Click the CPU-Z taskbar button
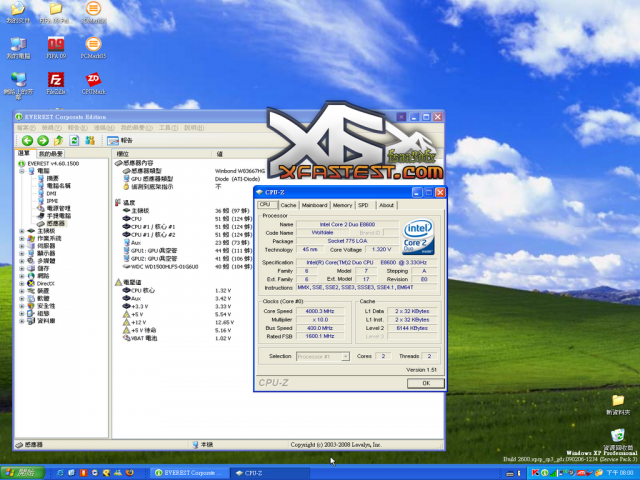 (x=269, y=473)
